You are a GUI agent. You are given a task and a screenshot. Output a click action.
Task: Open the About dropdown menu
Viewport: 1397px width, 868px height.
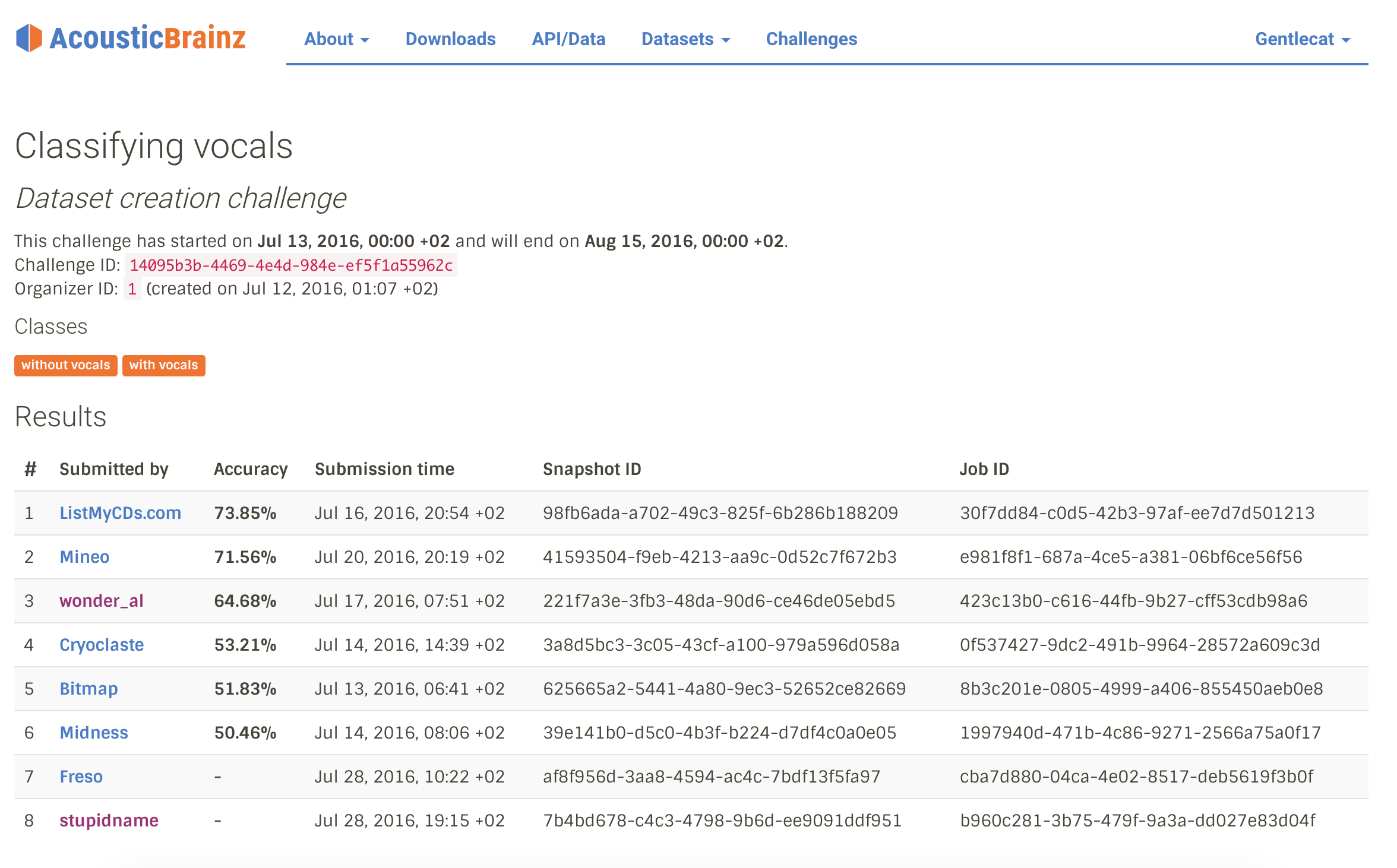point(337,39)
